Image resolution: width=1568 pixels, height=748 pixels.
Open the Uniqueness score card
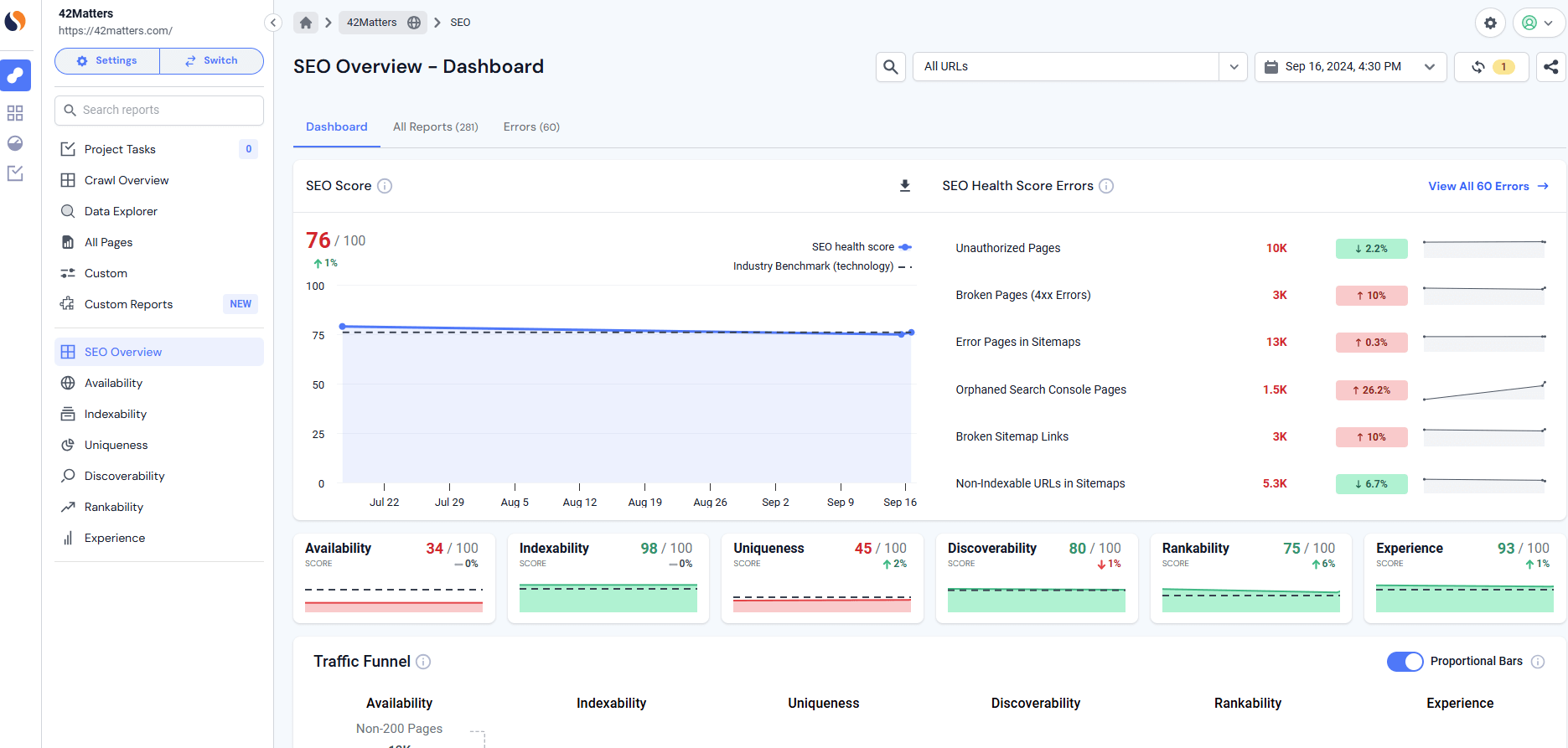click(822, 578)
